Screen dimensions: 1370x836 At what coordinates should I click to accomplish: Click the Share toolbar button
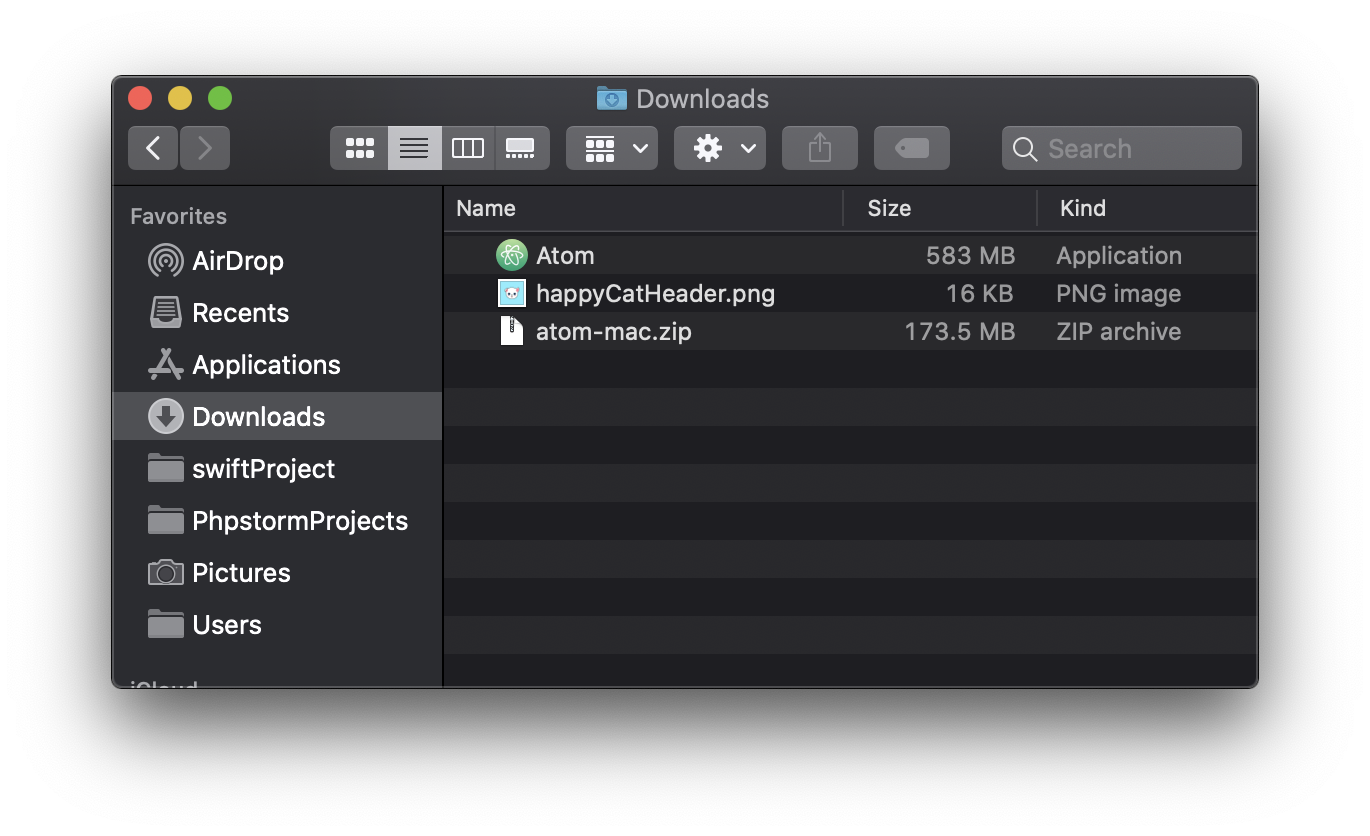click(820, 148)
